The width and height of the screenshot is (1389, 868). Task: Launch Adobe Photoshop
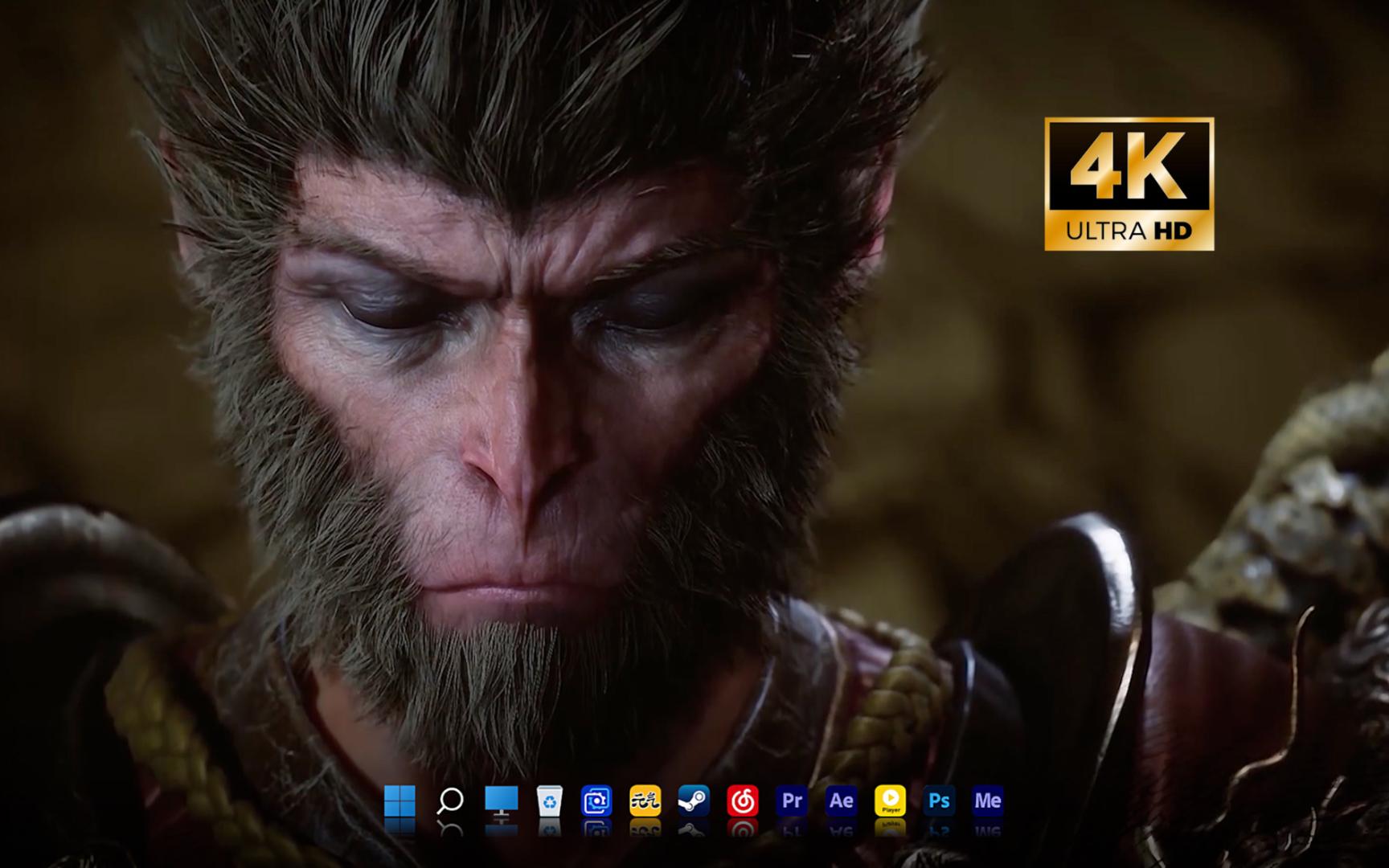point(939,800)
